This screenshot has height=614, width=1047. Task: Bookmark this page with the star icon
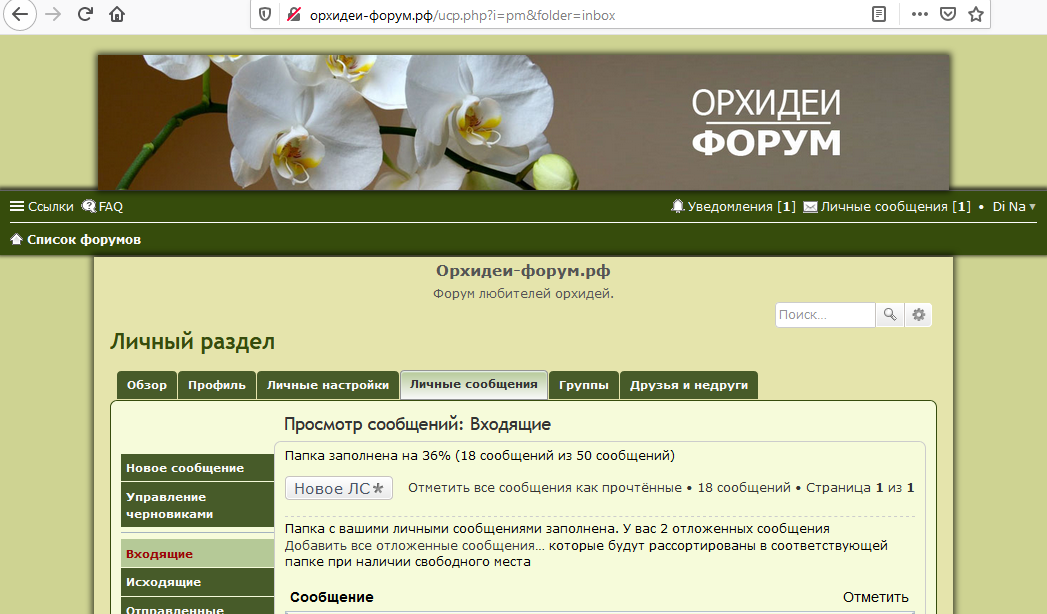click(976, 14)
